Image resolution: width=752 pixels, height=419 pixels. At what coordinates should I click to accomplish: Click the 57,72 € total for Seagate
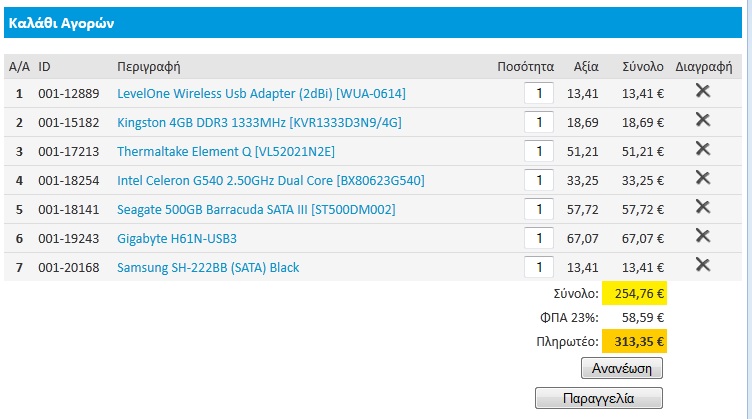tap(643, 210)
